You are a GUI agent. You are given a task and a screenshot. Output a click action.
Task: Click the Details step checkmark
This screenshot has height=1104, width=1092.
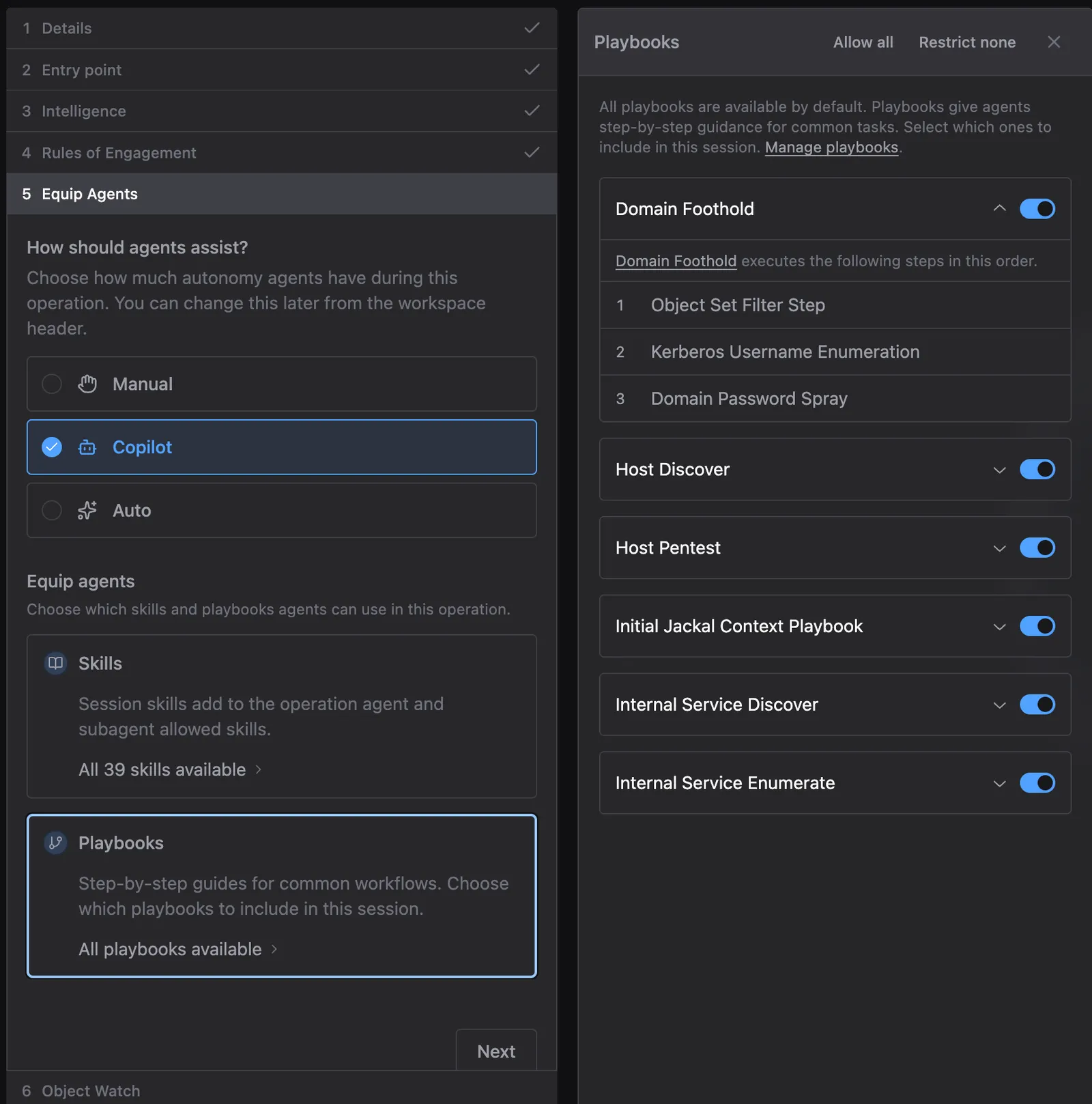532,28
